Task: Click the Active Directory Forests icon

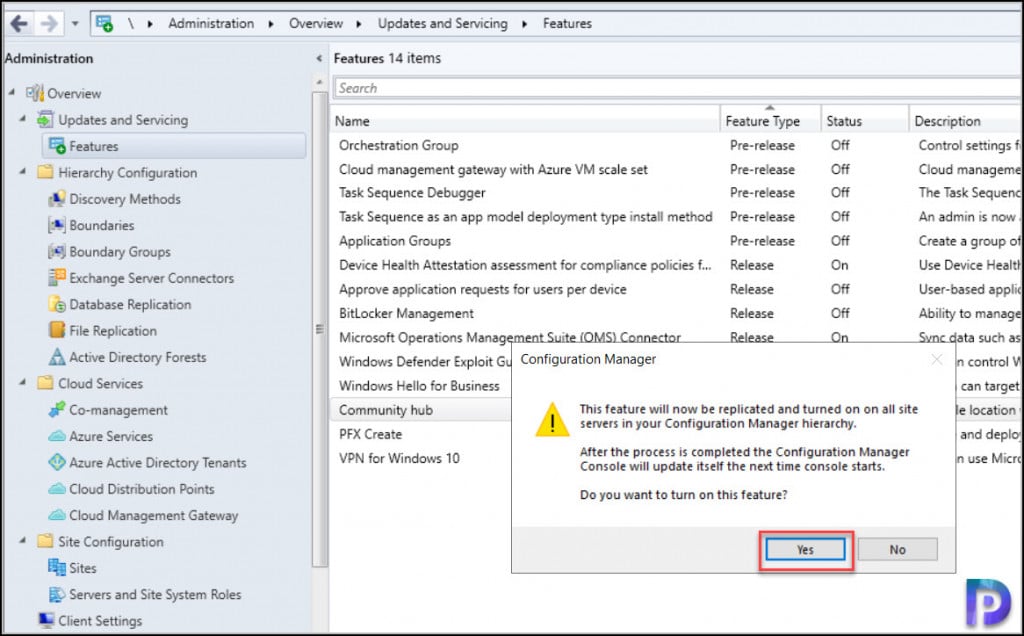Action: [x=57, y=357]
